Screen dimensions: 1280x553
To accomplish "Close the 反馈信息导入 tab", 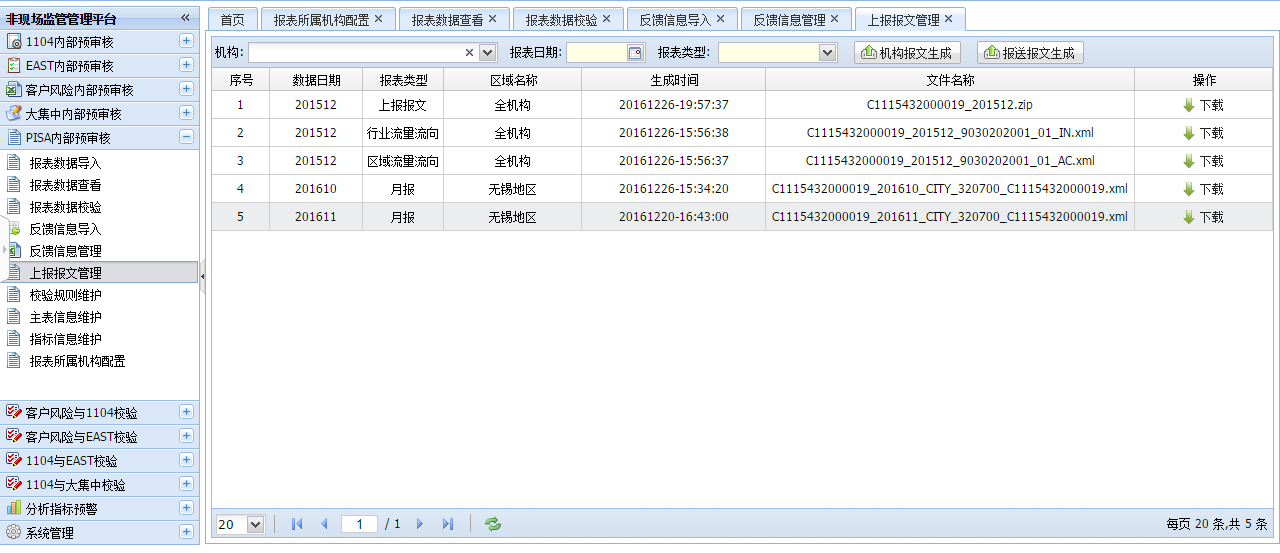I will click(720, 19).
